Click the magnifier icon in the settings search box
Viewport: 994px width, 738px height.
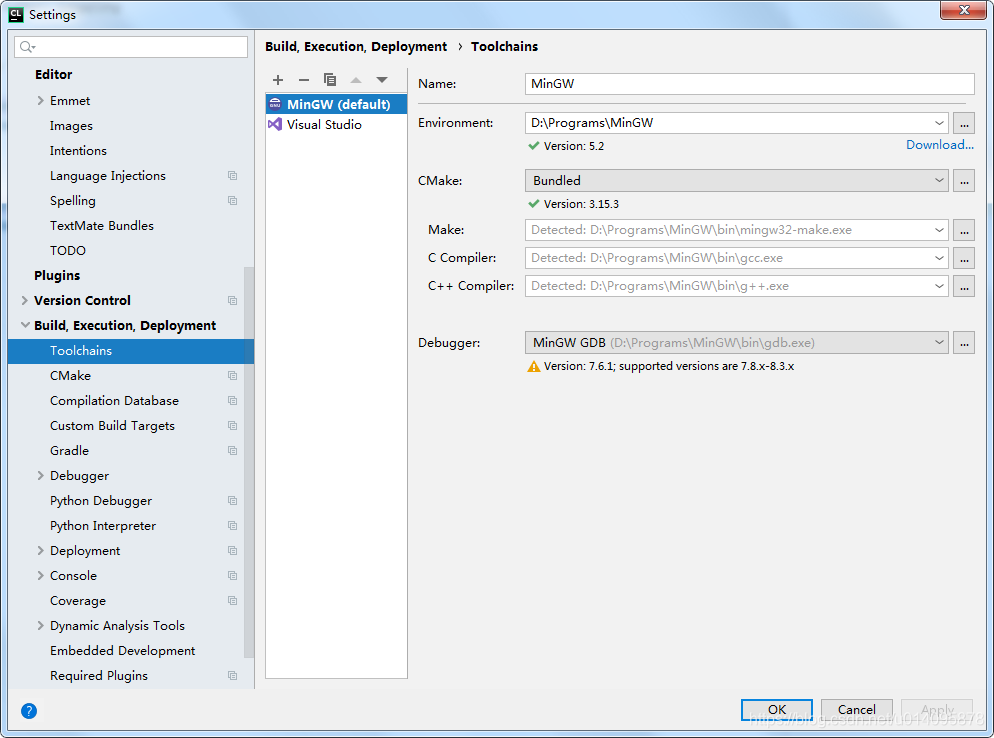click(24, 47)
